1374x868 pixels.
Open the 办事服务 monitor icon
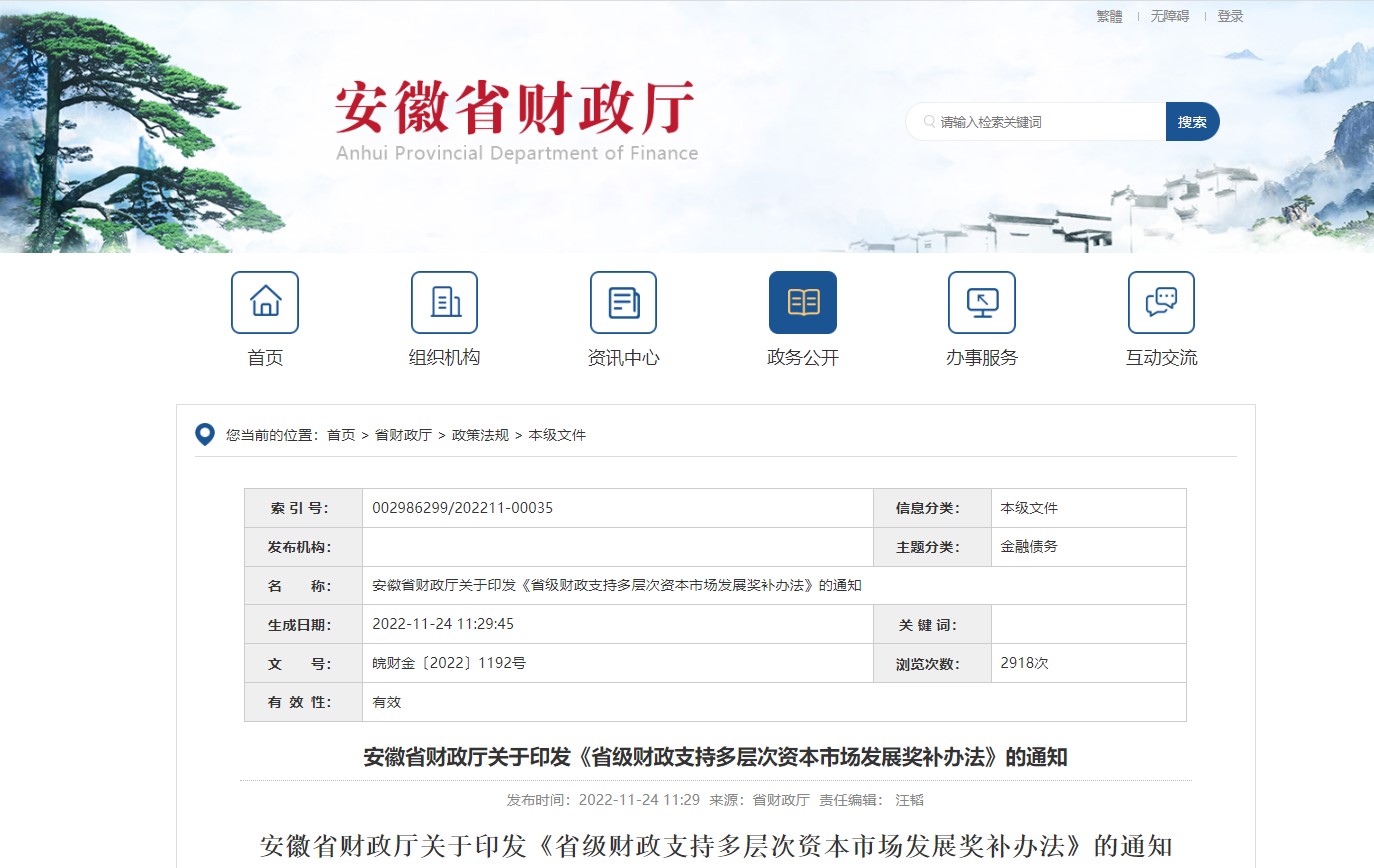(x=981, y=302)
